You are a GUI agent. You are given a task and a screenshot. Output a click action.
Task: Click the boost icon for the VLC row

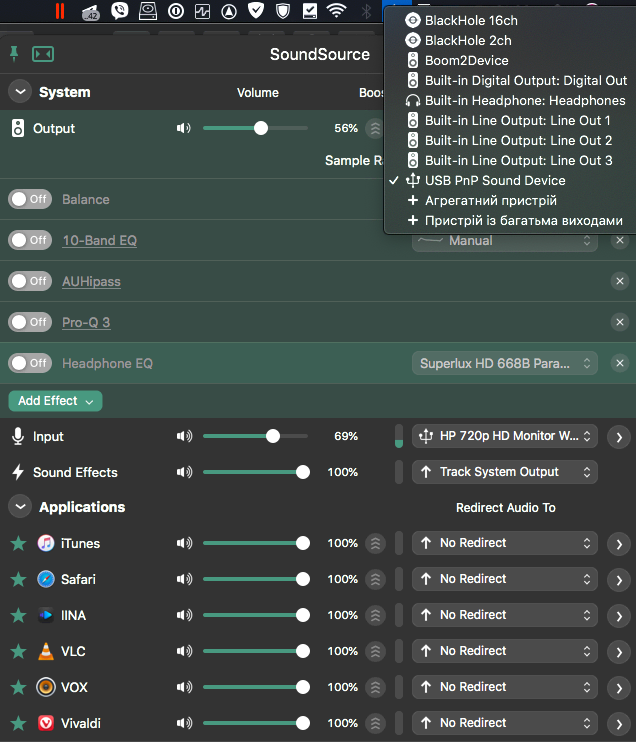pos(375,651)
